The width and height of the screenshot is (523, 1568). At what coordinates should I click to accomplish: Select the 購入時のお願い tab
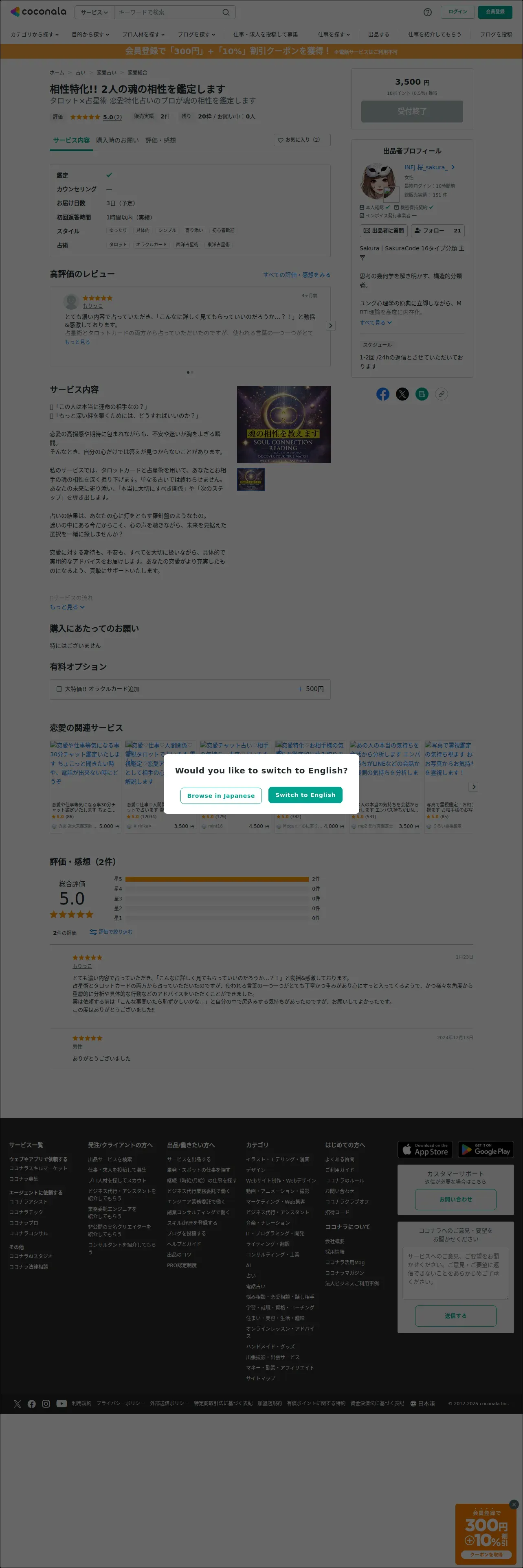click(117, 140)
